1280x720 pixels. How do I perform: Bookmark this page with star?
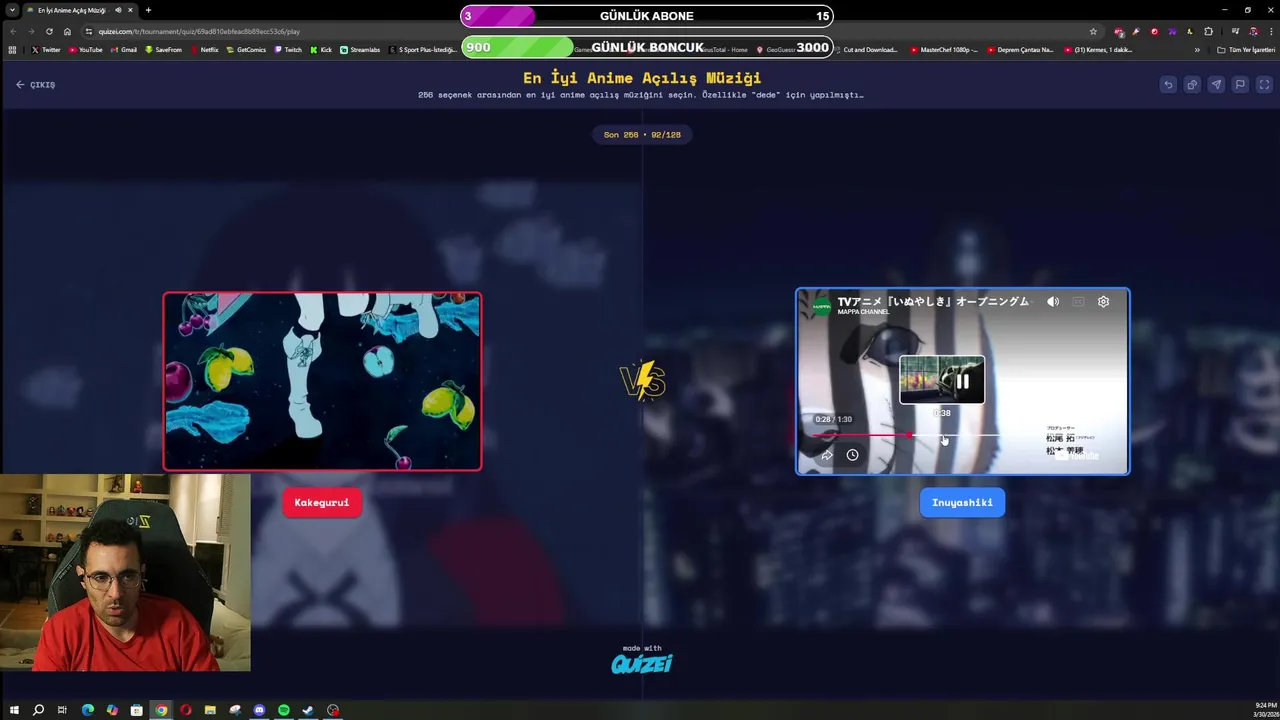click(x=1093, y=31)
